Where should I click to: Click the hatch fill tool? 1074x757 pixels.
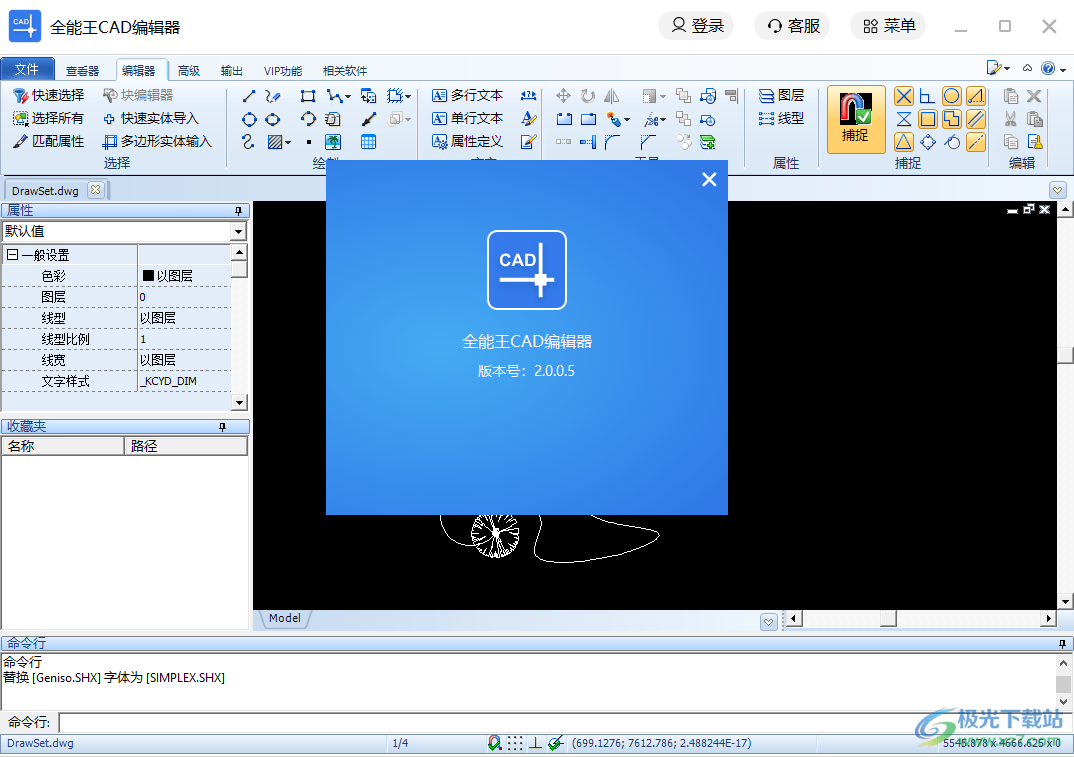[274, 141]
